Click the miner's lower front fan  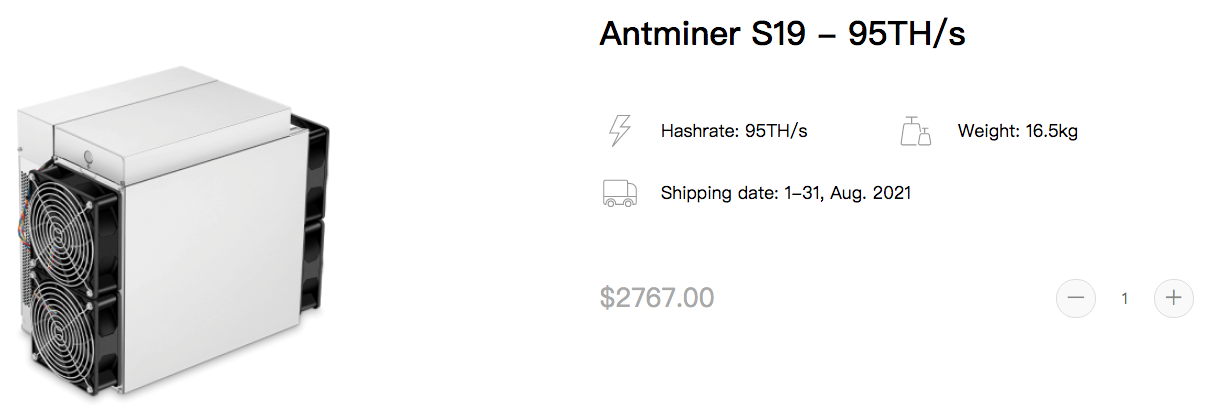73,339
